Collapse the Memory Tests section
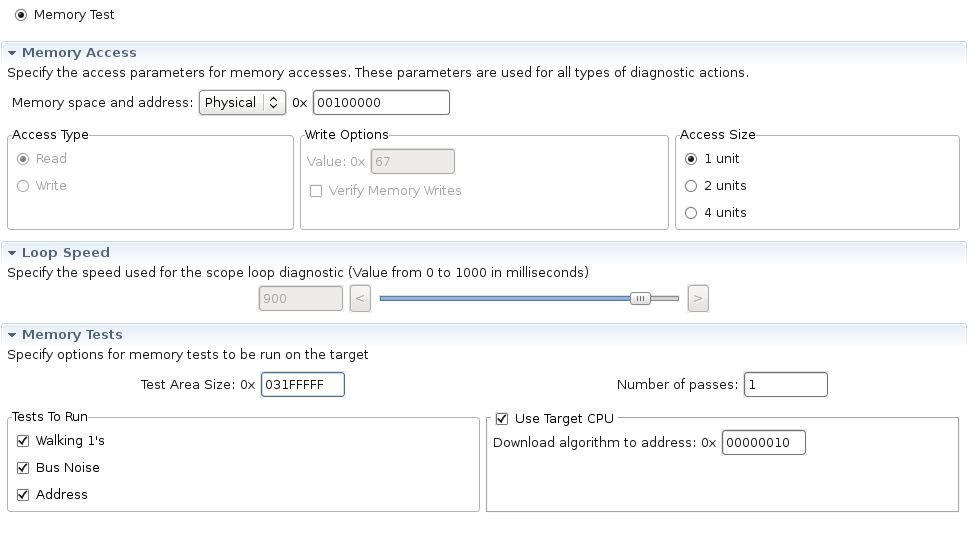This screenshot has height=533, width=974. pyautogui.click(x=12, y=335)
